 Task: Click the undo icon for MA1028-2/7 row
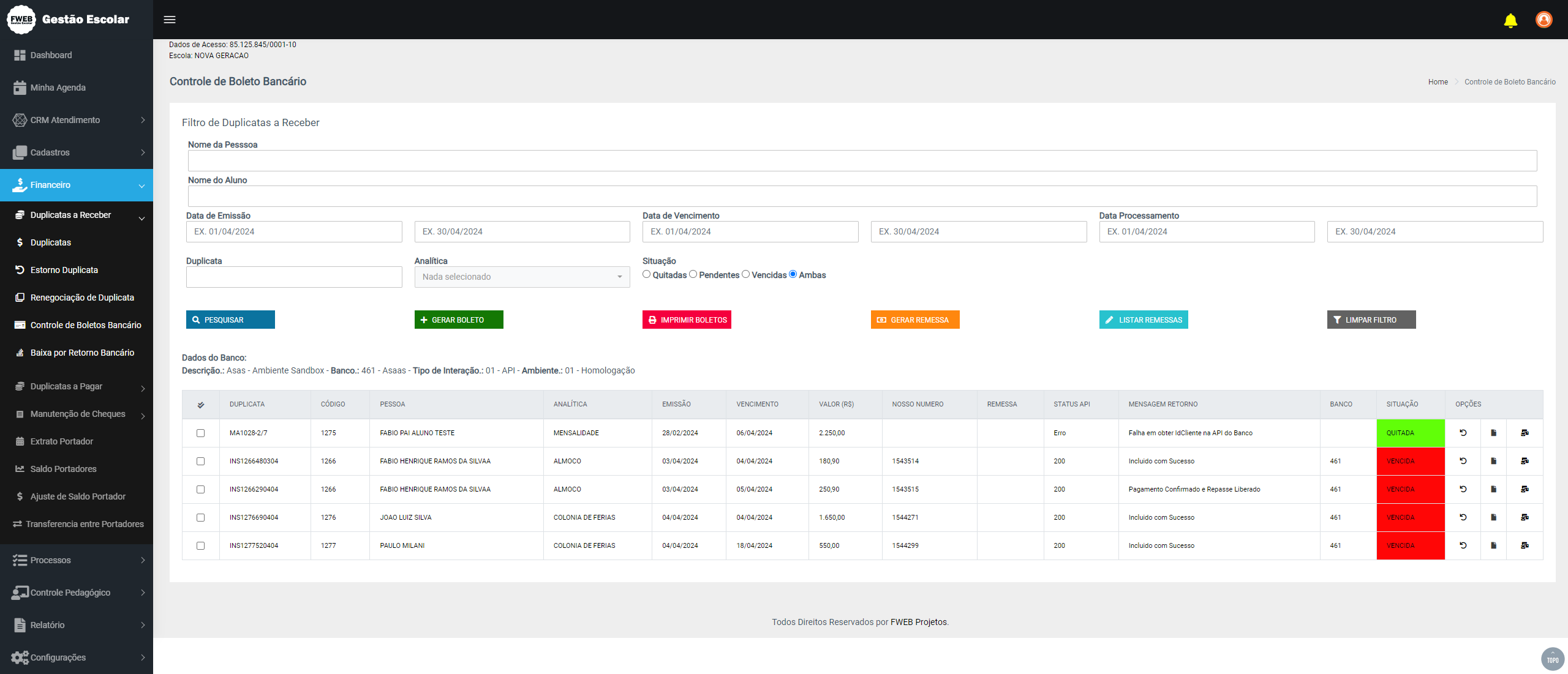[1463, 433]
